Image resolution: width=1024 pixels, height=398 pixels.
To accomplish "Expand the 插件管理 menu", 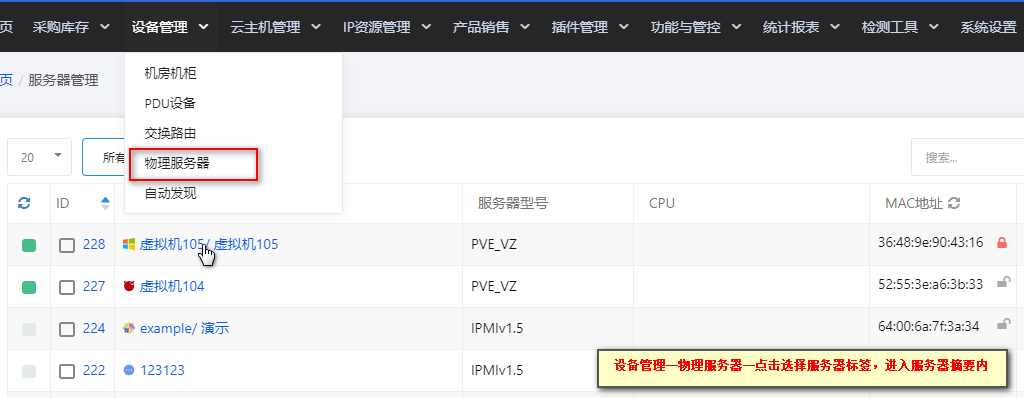I will point(590,27).
